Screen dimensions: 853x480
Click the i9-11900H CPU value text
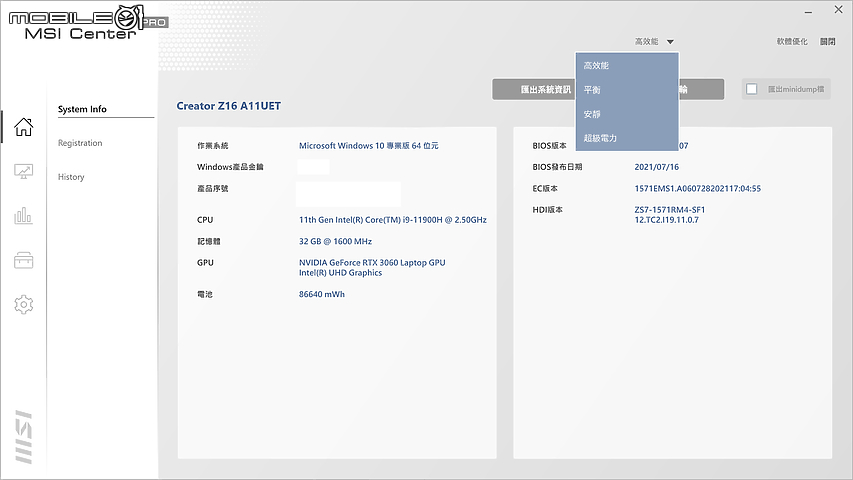[x=392, y=220]
